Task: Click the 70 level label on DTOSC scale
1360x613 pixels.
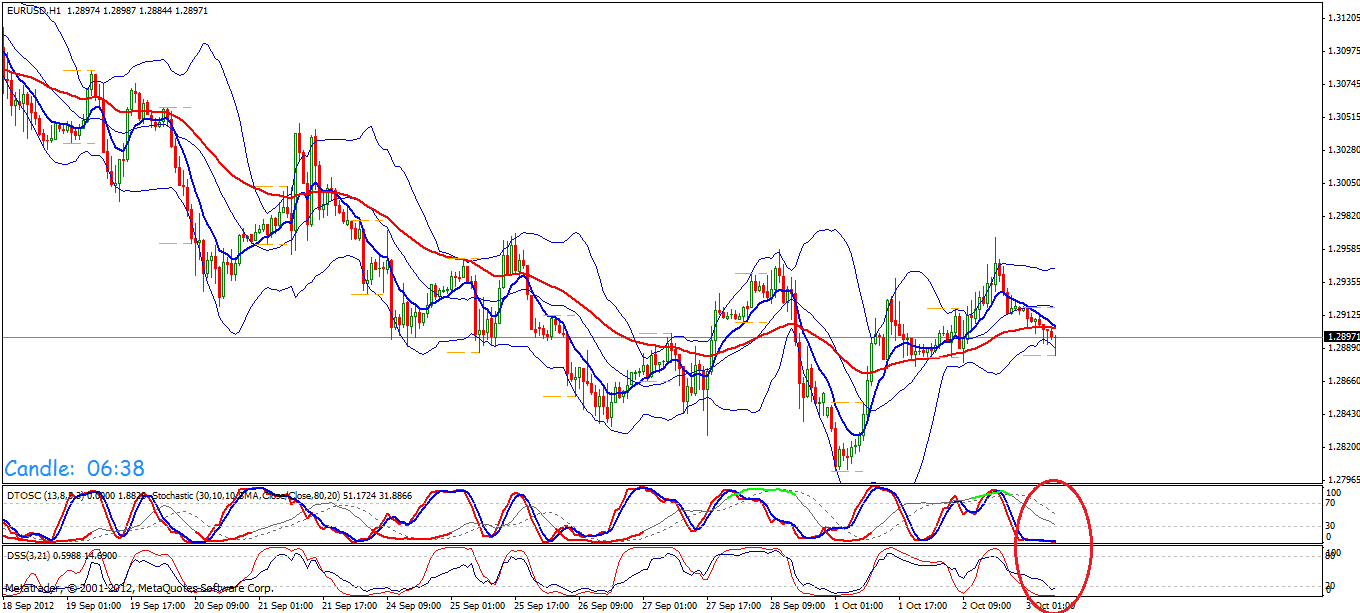Action: click(1328, 503)
